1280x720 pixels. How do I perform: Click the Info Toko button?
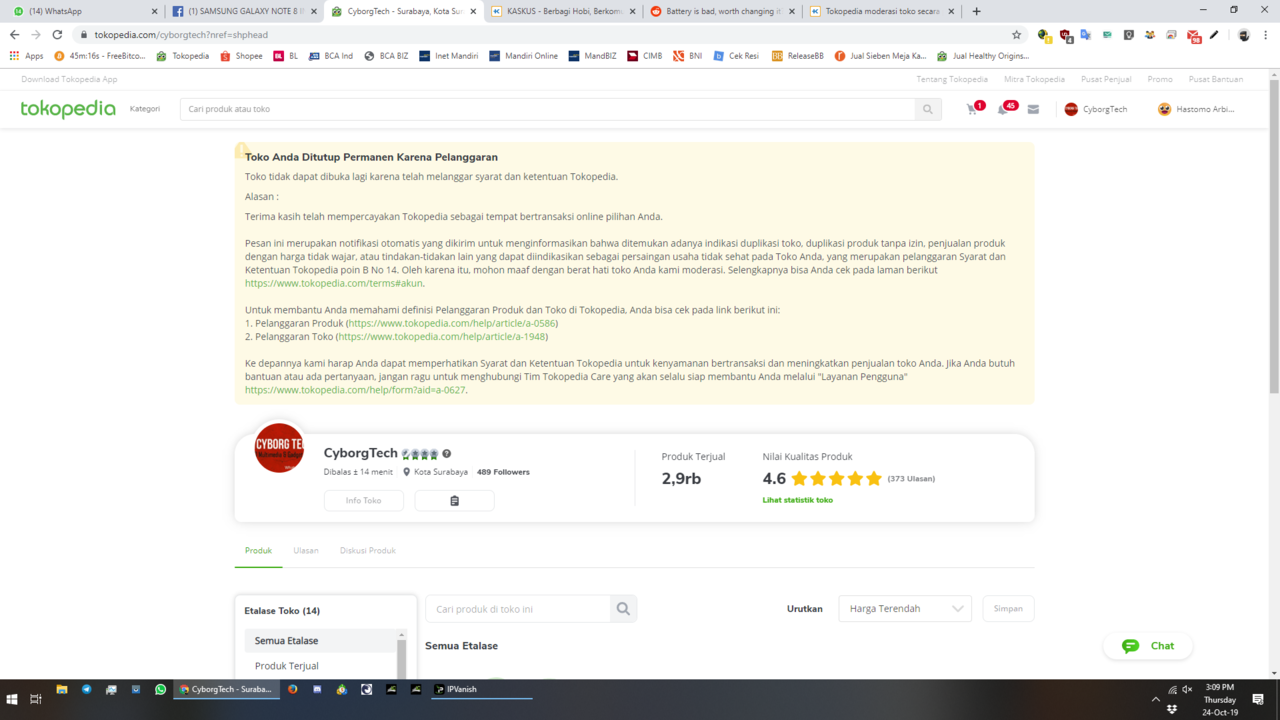click(x=364, y=500)
